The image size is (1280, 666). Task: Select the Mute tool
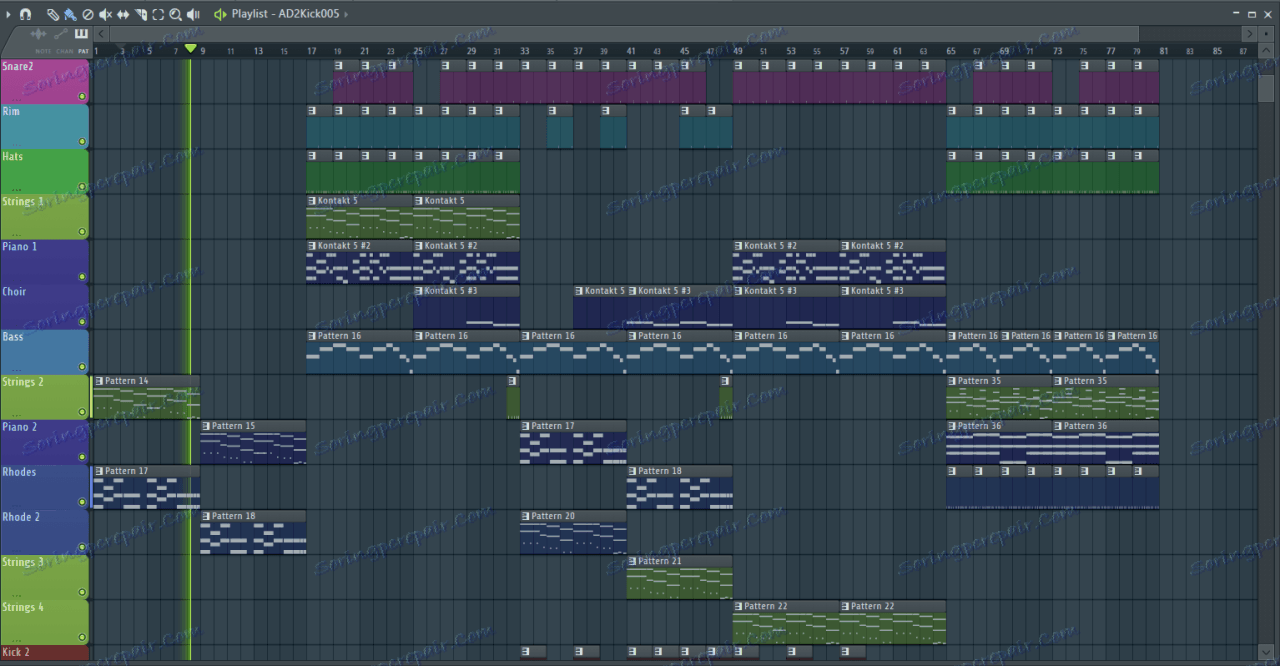[105, 14]
